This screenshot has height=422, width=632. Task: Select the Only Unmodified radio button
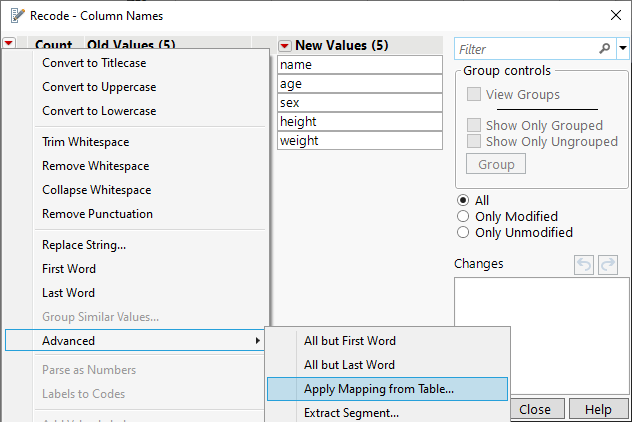pyautogui.click(x=463, y=232)
